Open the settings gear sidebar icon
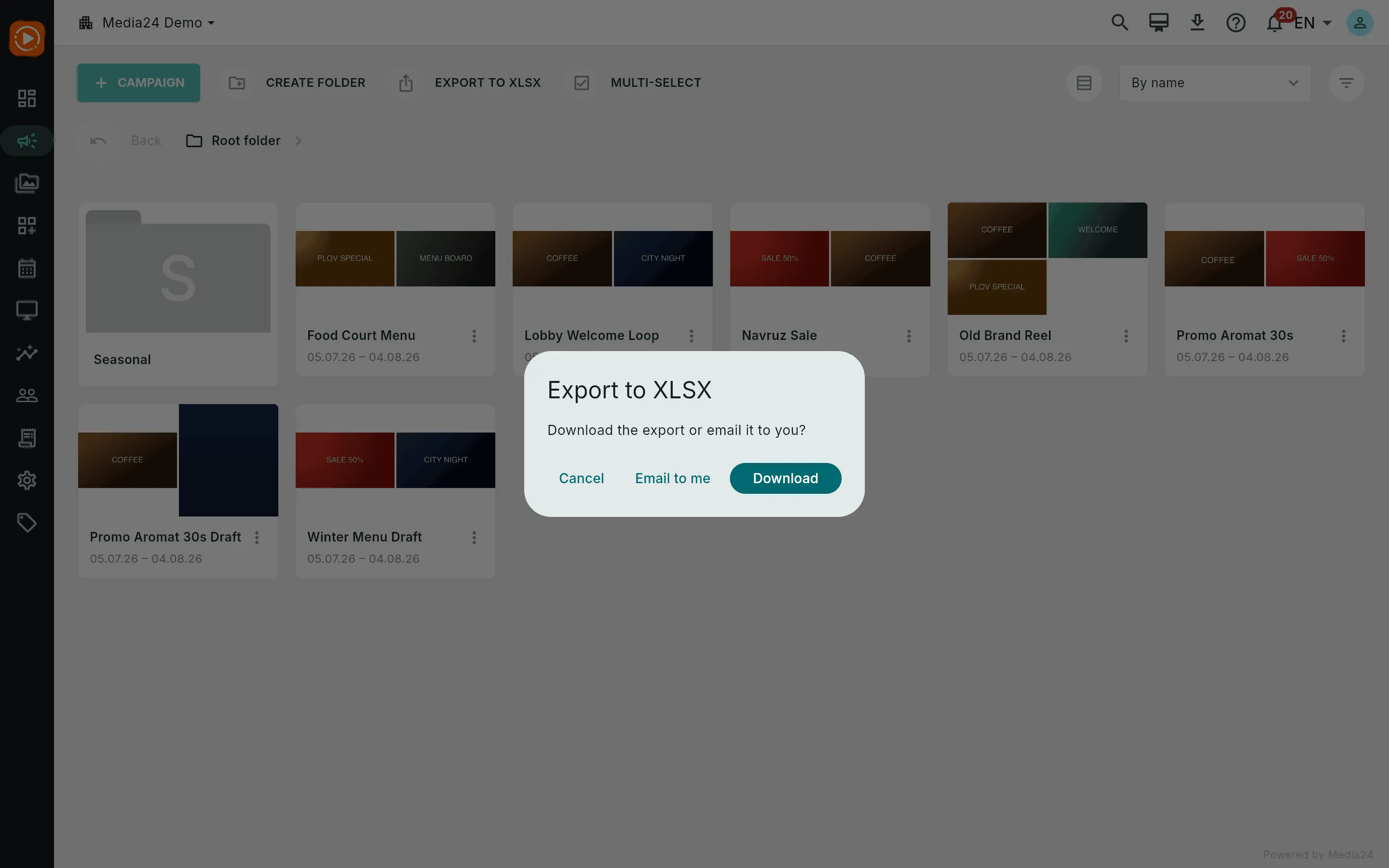The height and width of the screenshot is (868, 1389). [x=27, y=480]
